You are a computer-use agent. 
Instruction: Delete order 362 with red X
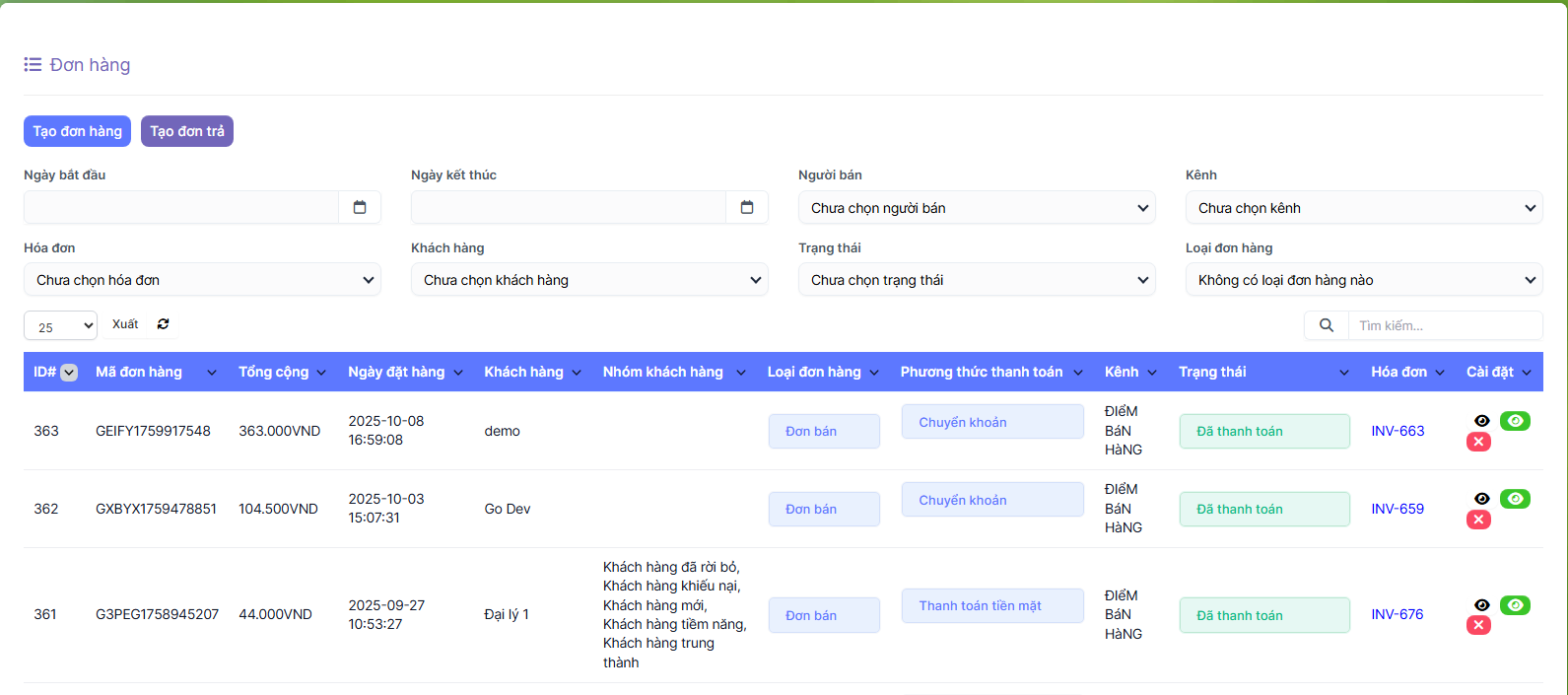click(x=1478, y=520)
